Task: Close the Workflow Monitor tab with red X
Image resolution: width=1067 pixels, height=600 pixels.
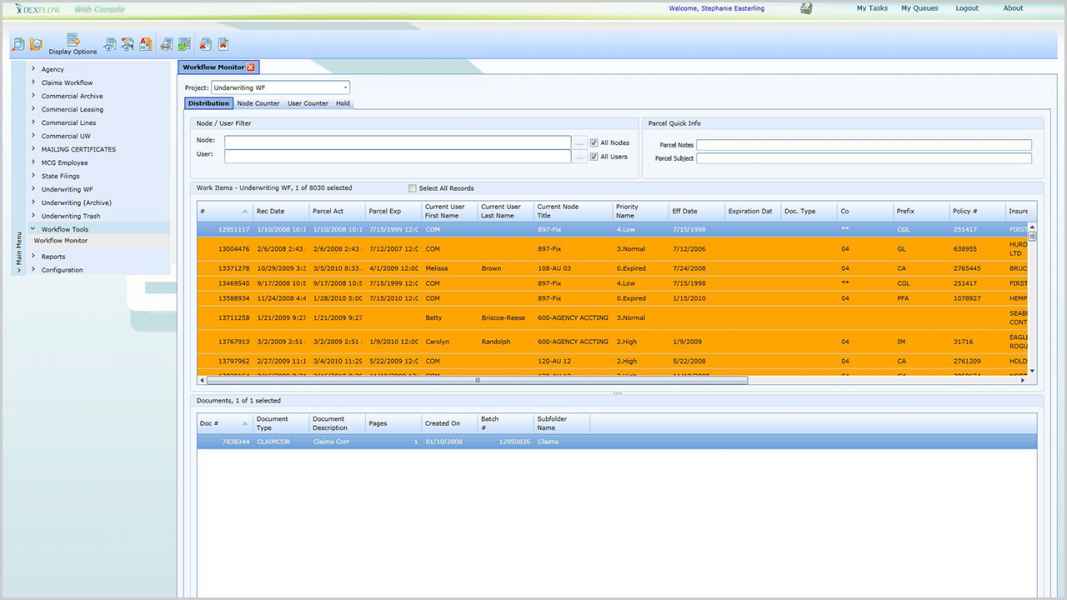Action: (x=251, y=67)
